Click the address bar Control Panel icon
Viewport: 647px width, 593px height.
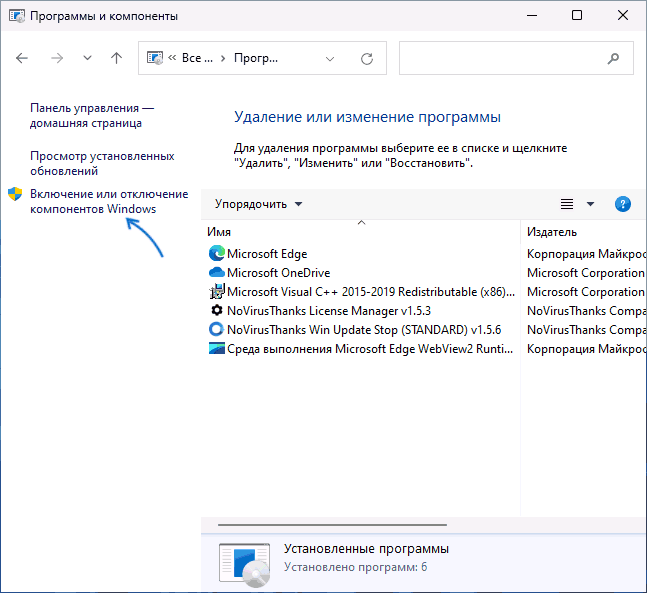(x=155, y=58)
